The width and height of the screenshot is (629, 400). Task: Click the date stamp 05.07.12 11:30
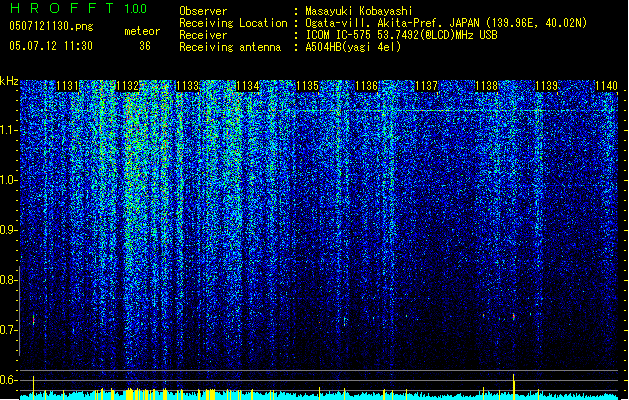point(51,45)
